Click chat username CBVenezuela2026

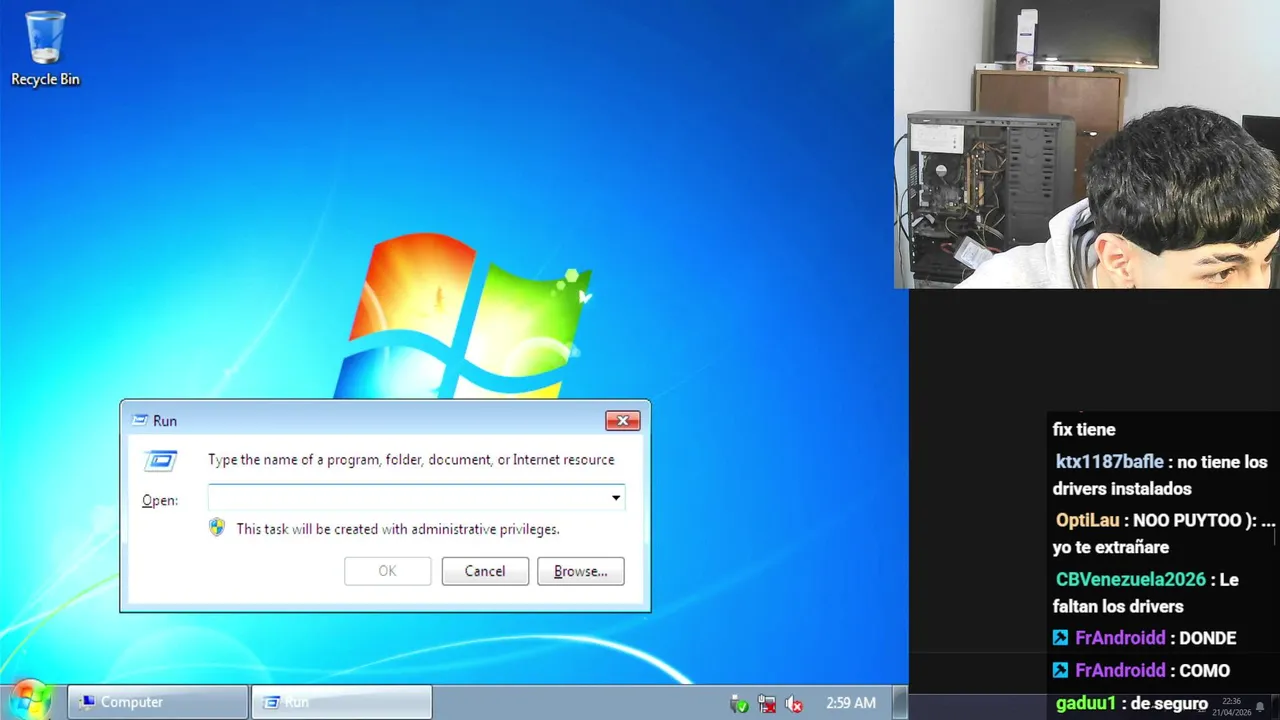(1131, 580)
